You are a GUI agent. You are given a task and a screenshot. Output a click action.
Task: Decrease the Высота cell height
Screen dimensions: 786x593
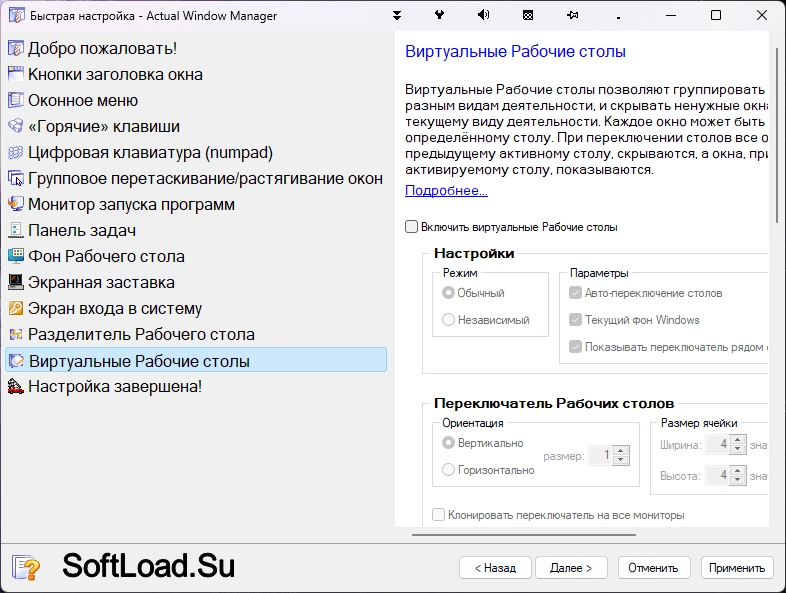[737, 480]
